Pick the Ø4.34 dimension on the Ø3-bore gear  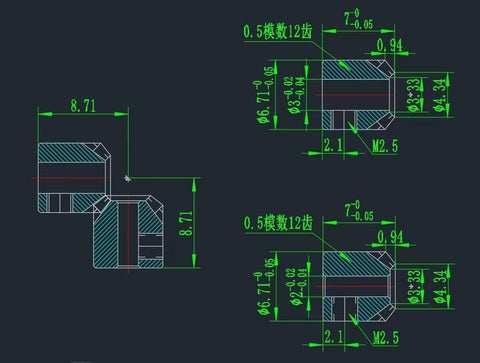440,95
